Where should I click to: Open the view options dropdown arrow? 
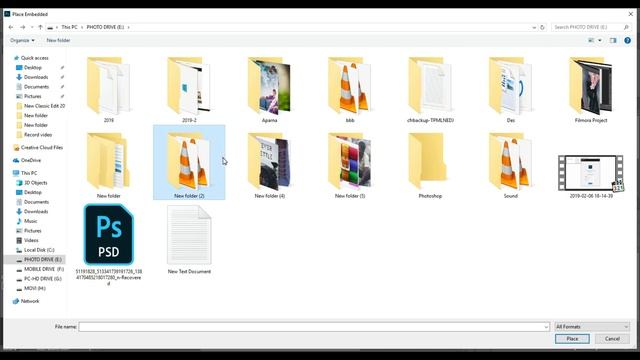tap(600, 40)
